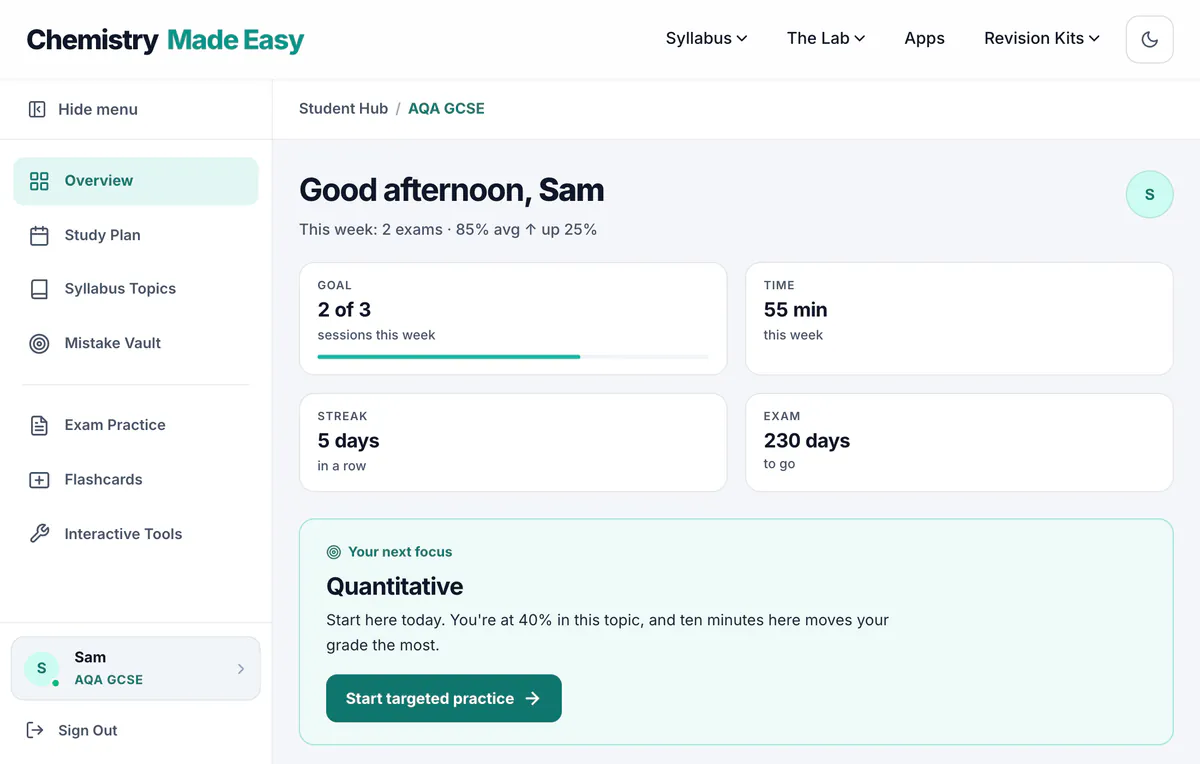Click the arrow on the Start targeted practice button

pos(533,699)
